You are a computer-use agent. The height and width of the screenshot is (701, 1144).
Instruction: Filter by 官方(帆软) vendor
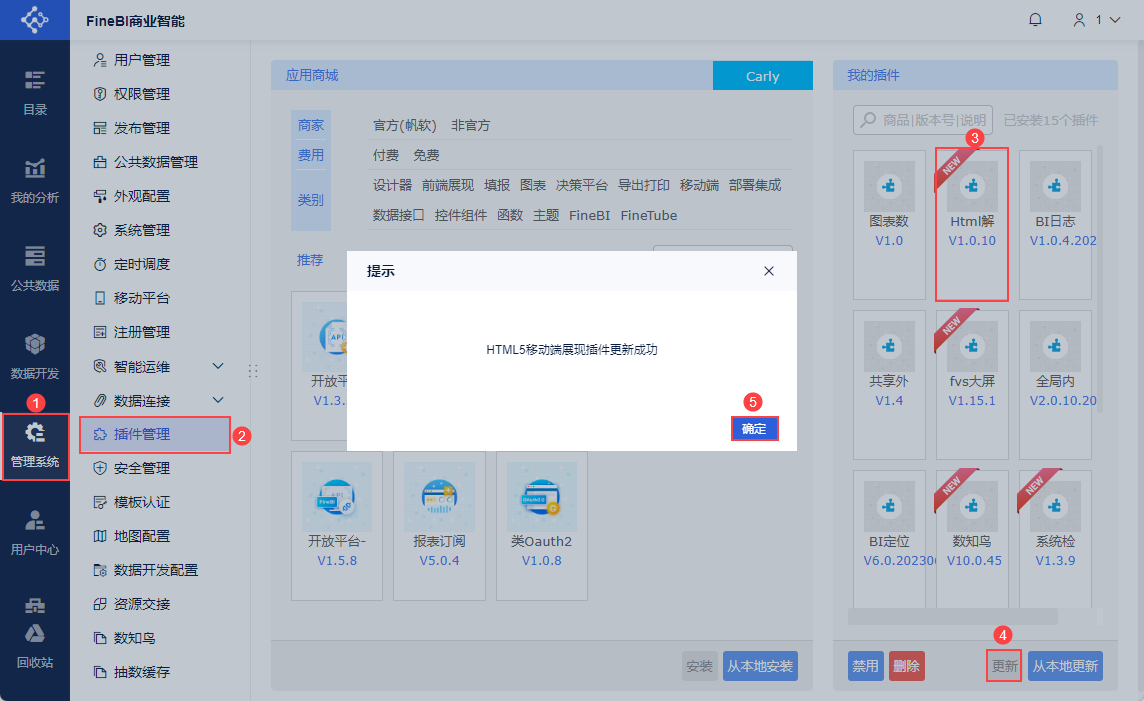[404, 125]
